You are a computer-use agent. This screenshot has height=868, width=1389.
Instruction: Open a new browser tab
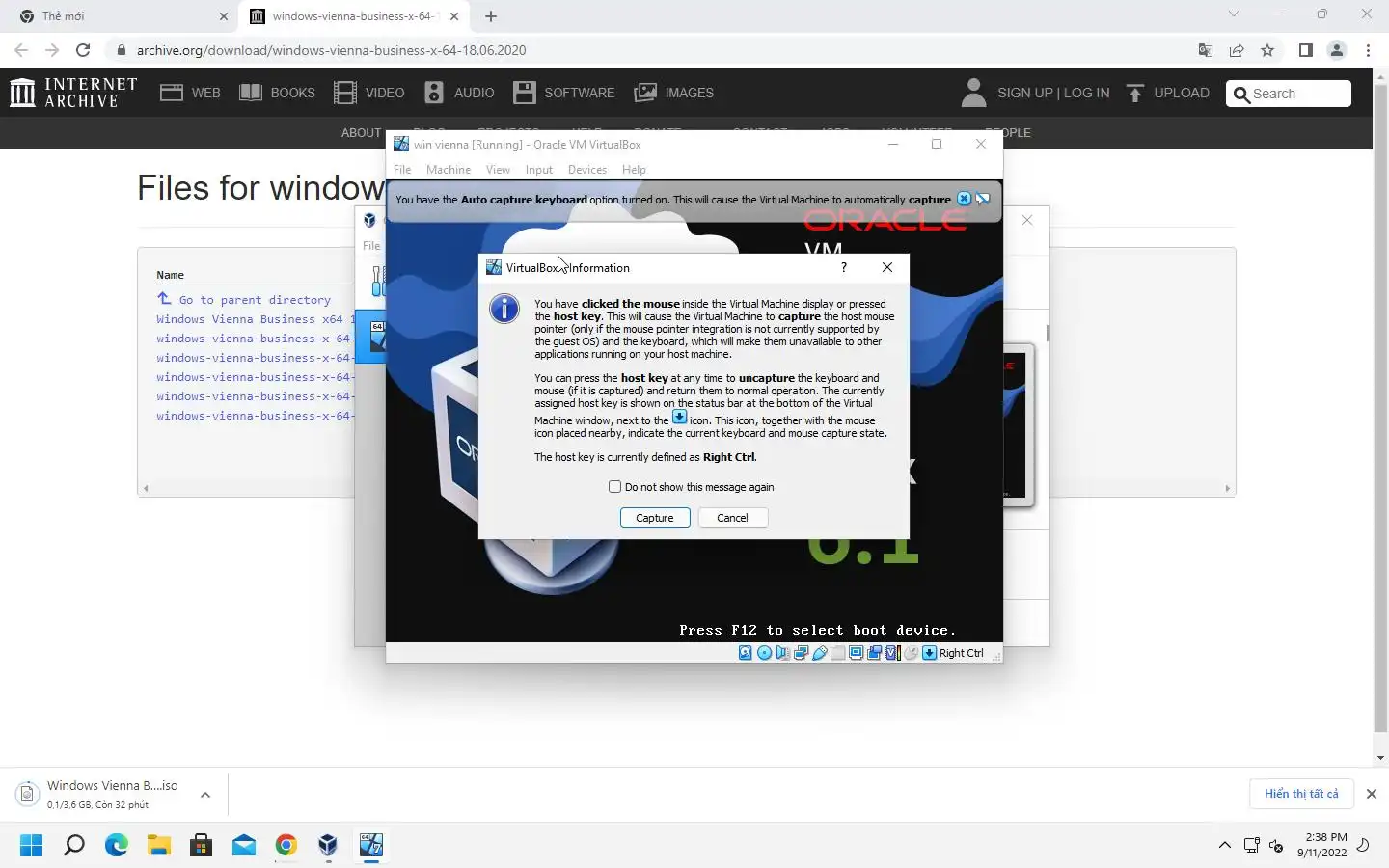491,16
